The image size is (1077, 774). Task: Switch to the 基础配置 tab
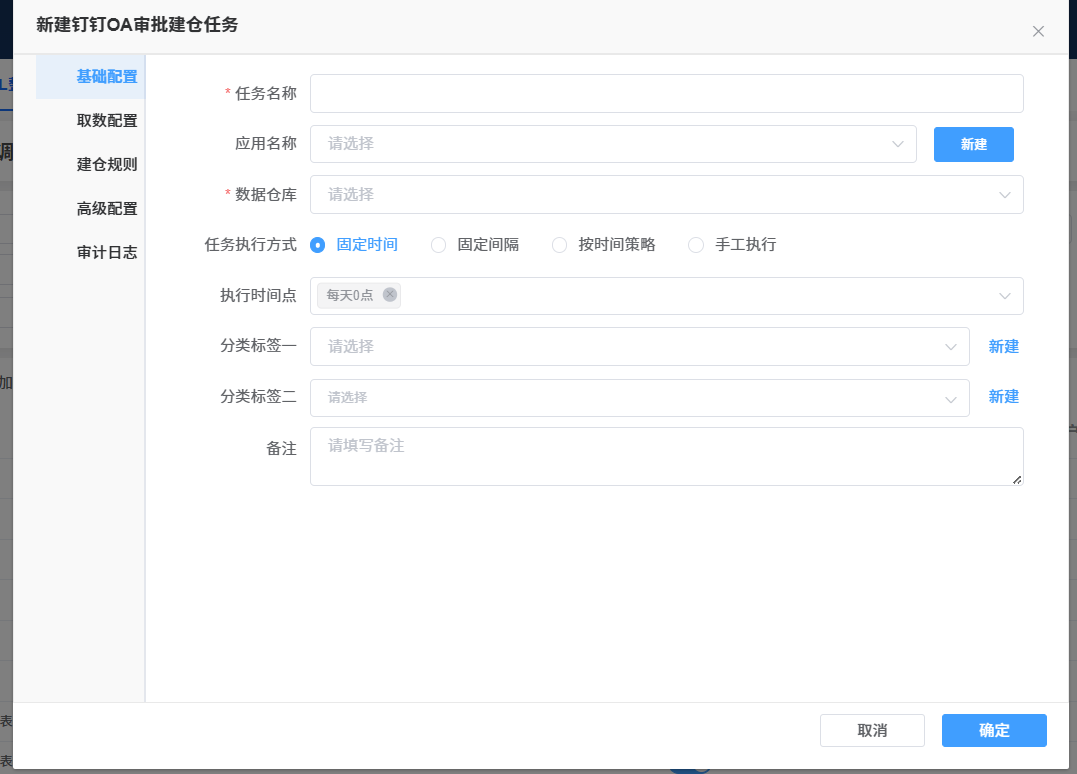tap(106, 77)
